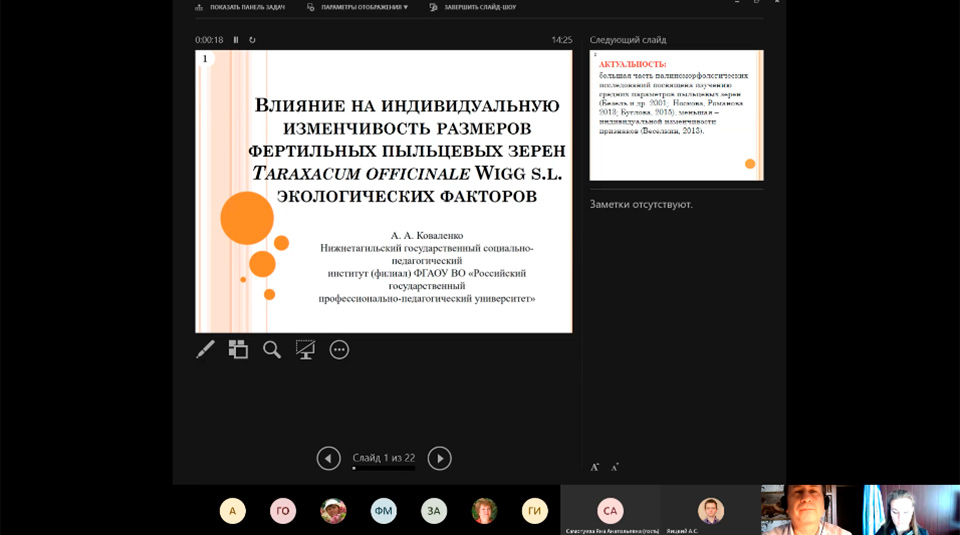Click the magnifier zoom into slide icon

coord(272,350)
